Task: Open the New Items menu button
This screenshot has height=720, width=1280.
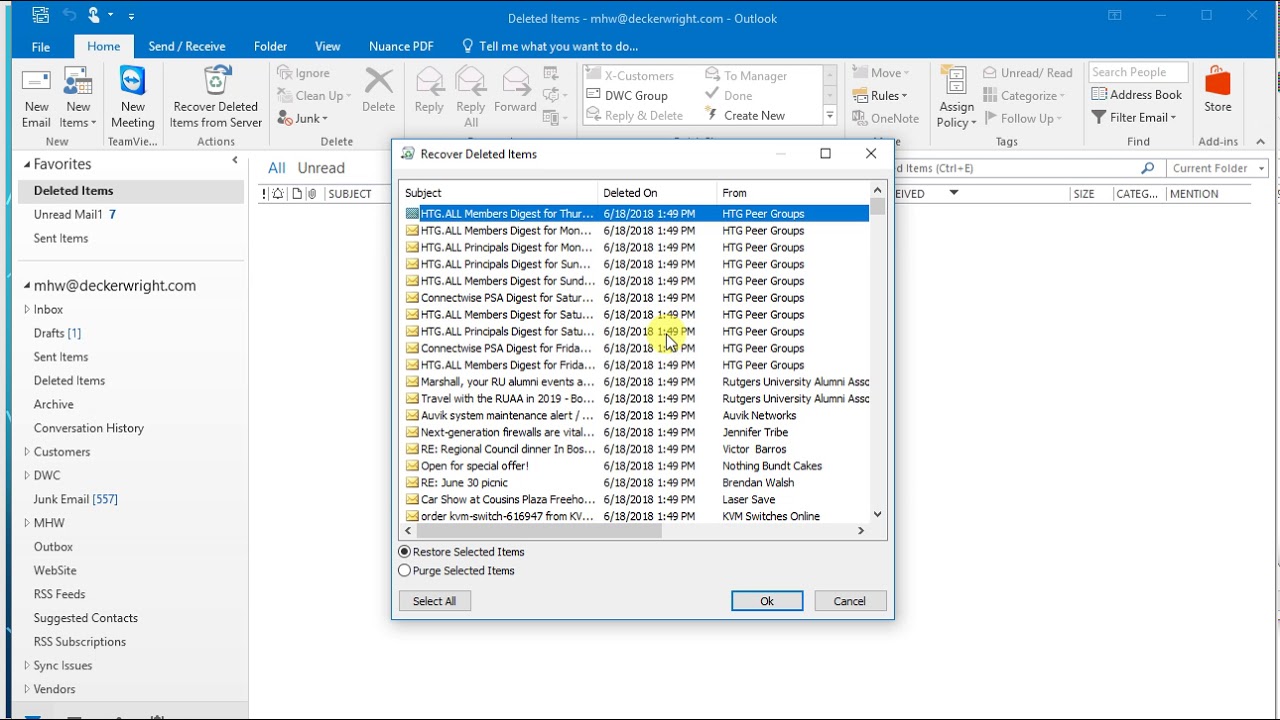Action: [78, 97]
